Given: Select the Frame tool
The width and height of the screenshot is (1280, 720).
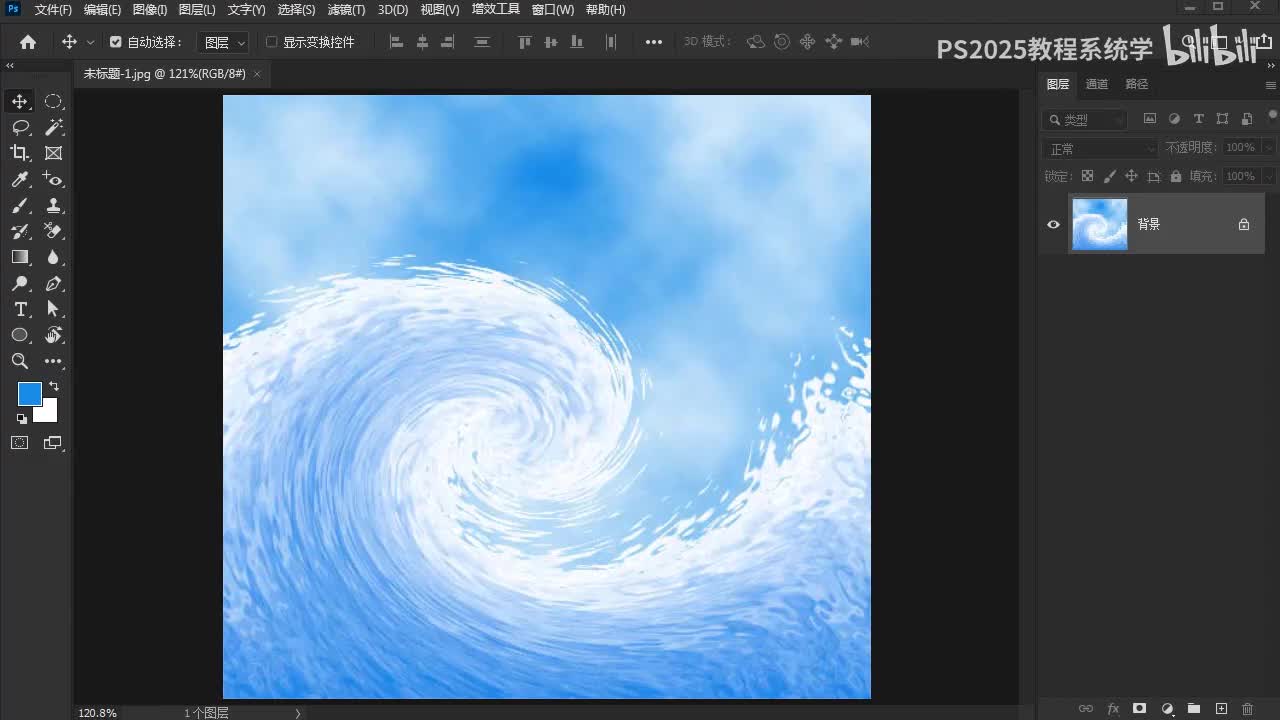Looking at the screenshot, I should [x=54, y=153].
